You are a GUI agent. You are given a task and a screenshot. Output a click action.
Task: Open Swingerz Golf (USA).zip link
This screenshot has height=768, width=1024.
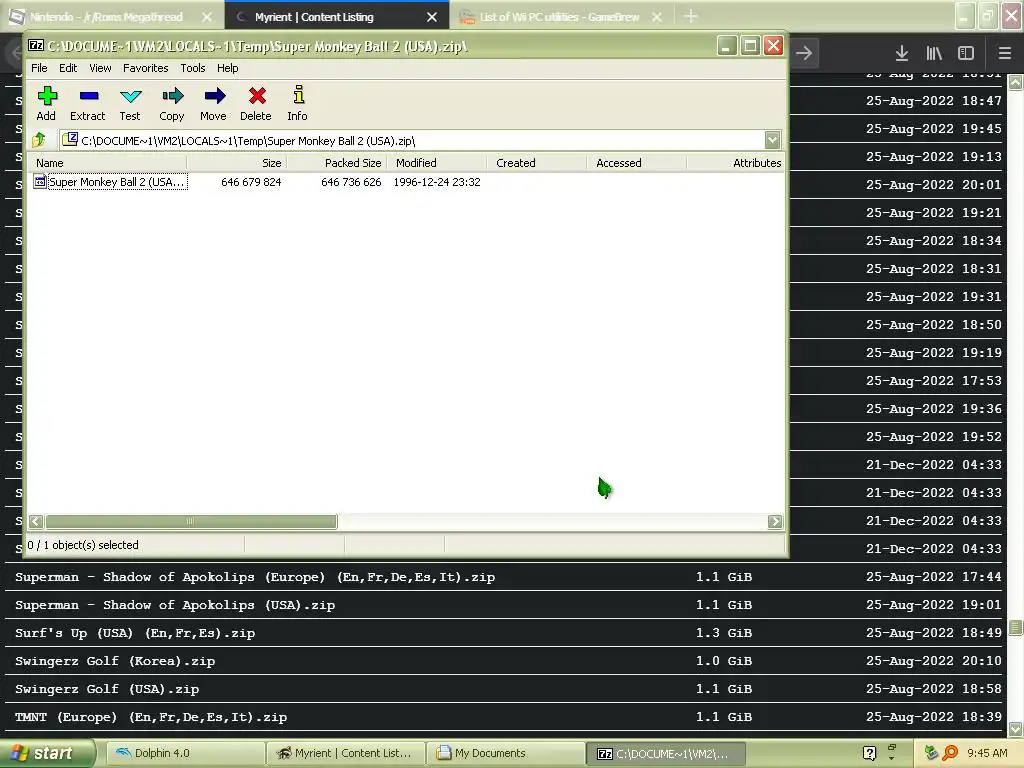point(107,690)
